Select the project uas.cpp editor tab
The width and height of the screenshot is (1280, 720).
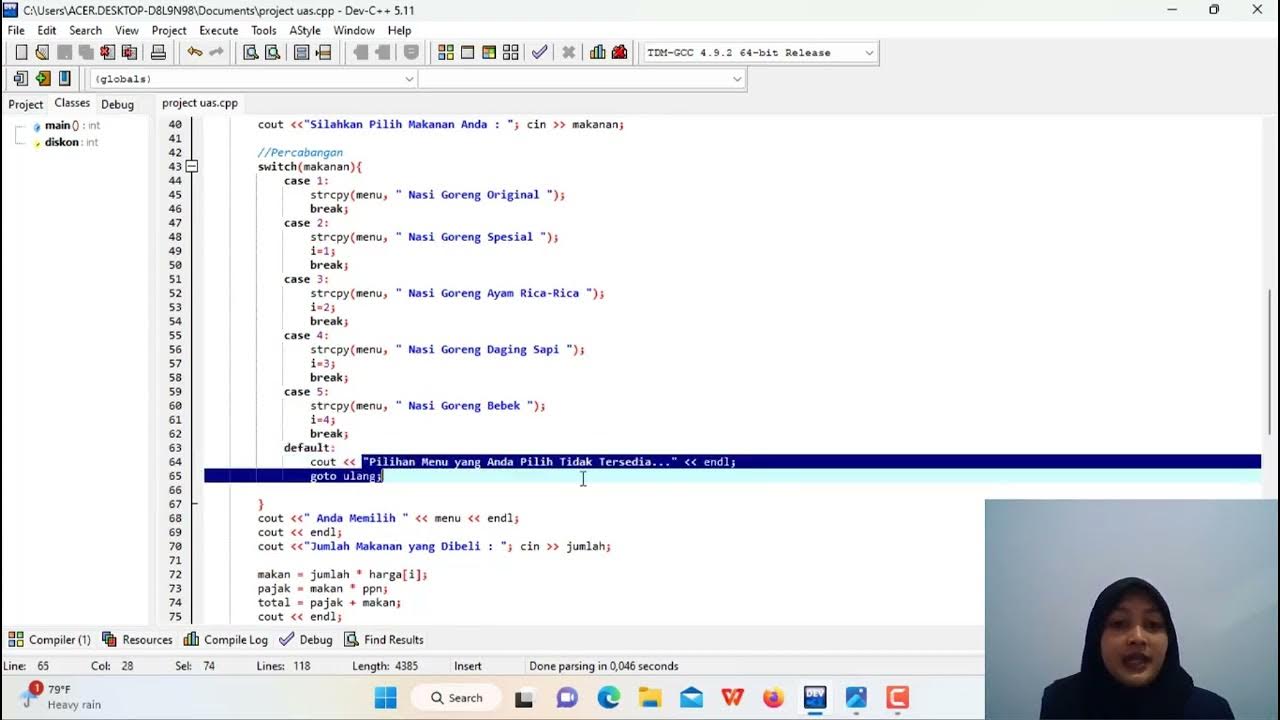click(200, 103)
